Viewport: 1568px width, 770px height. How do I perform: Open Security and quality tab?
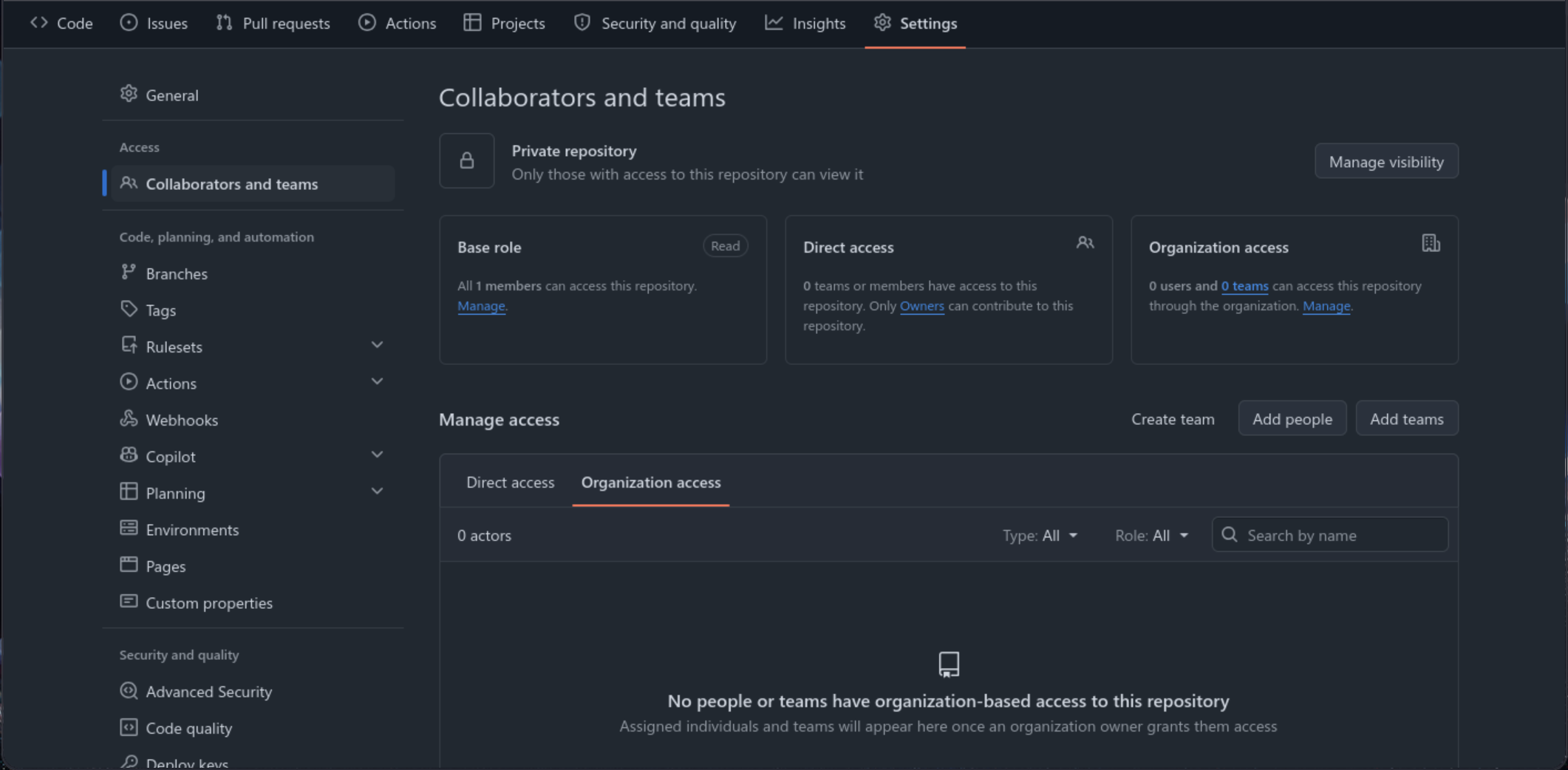click(655, 24)
